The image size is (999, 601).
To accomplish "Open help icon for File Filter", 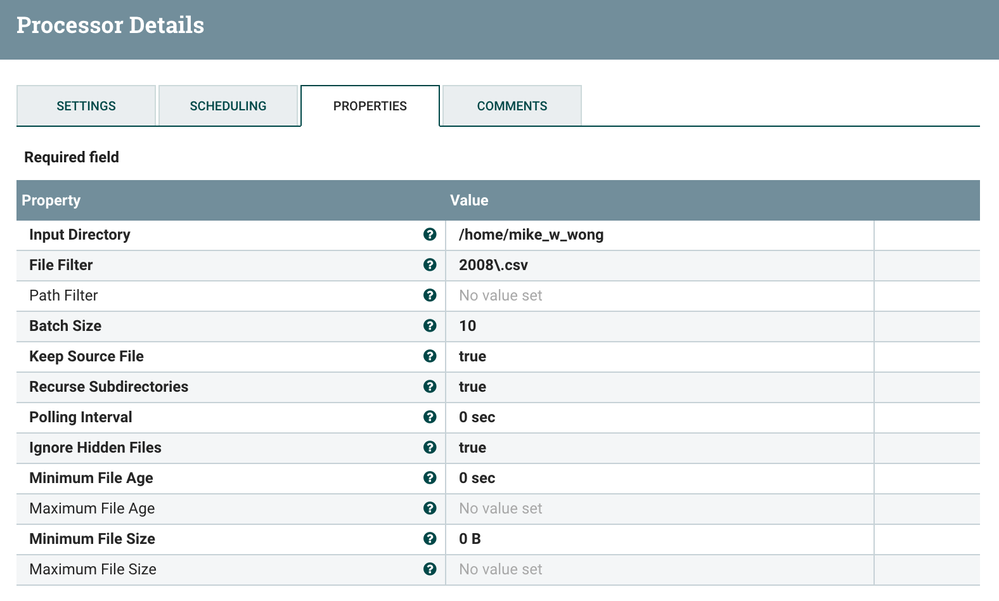I will [429, 264].
